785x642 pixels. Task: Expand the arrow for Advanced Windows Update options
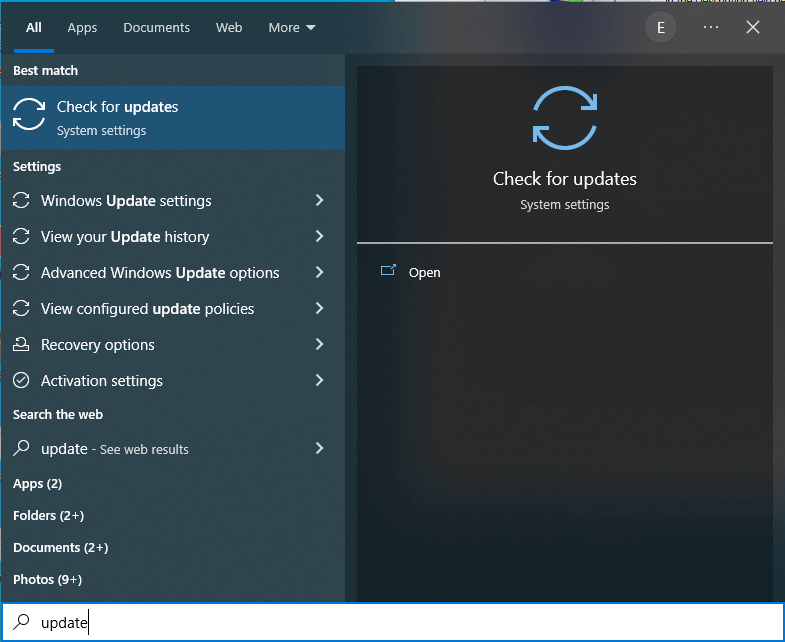319,273
